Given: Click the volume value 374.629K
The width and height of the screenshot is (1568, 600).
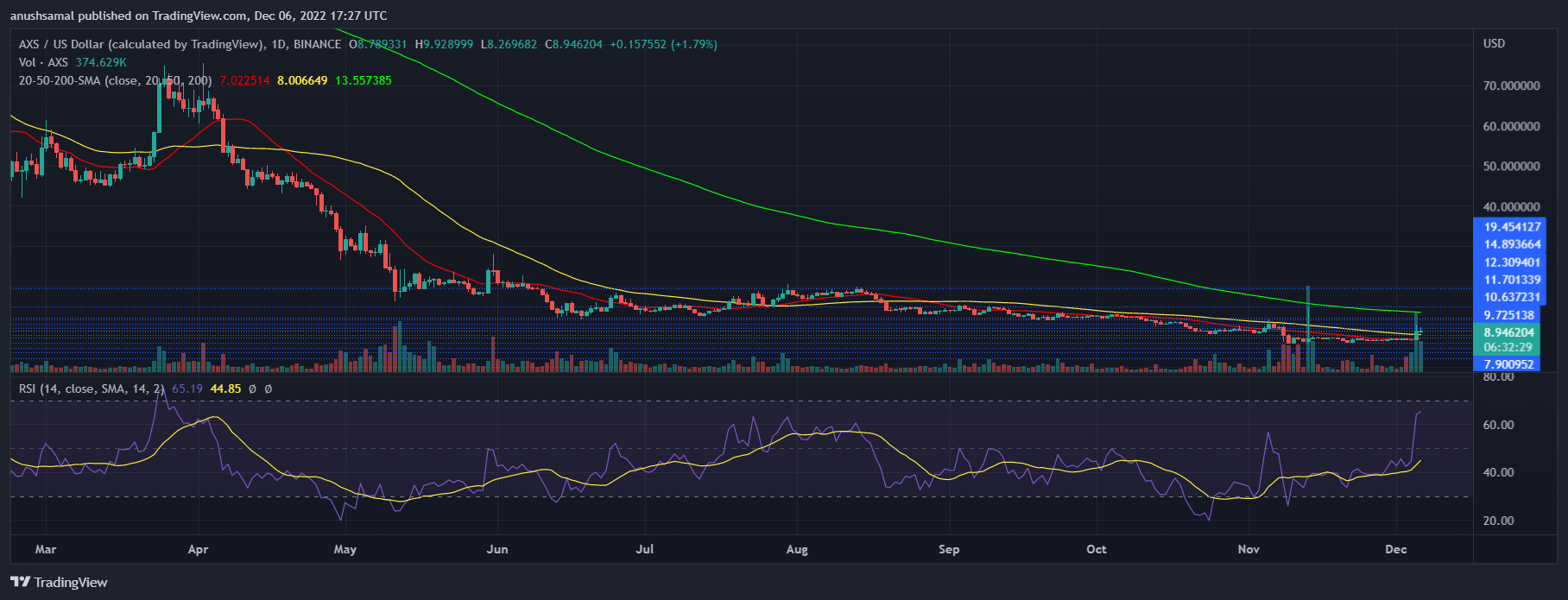Looking at the screenshot, I should (100, 62).
